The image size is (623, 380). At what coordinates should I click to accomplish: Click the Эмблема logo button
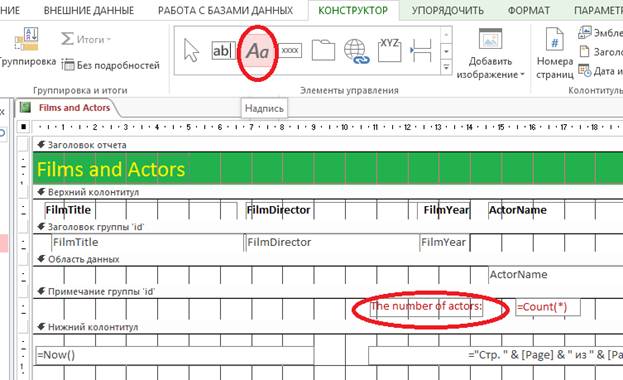[601, 33]
